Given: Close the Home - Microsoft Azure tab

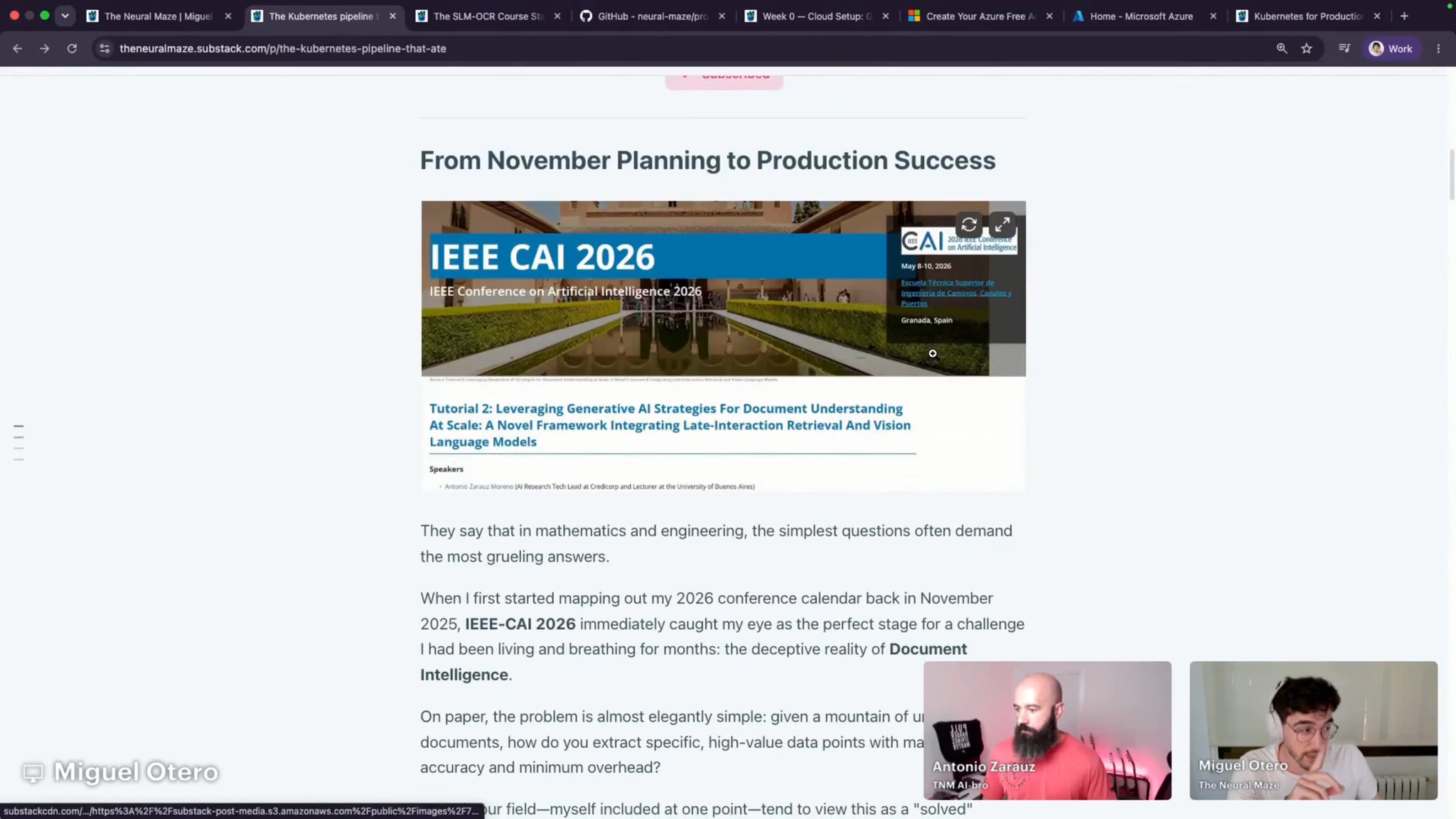Looking at the screenshot, I should click(x=1214, y=16).
